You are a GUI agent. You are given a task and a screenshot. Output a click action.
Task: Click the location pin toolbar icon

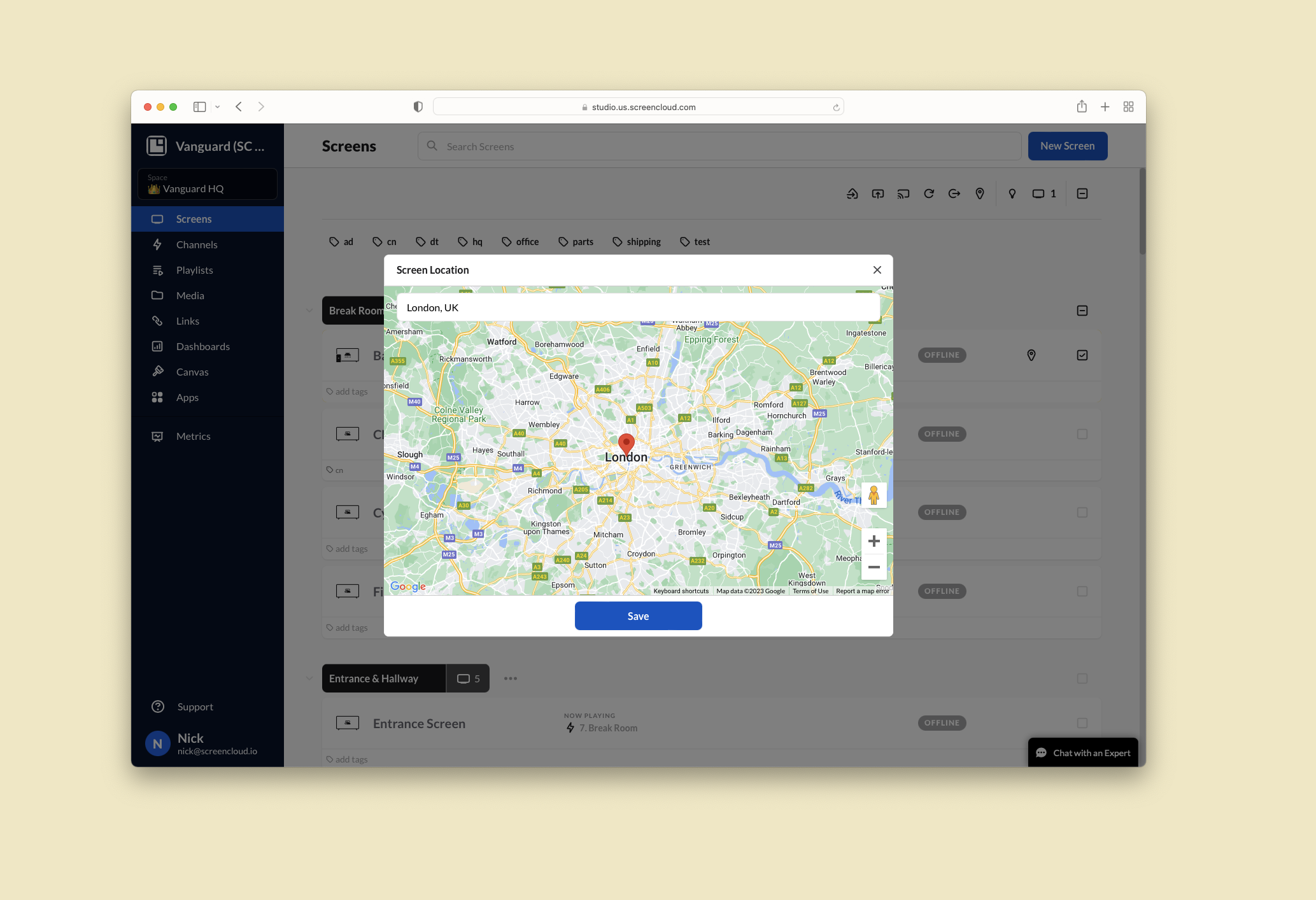click(x=979, y=193)
